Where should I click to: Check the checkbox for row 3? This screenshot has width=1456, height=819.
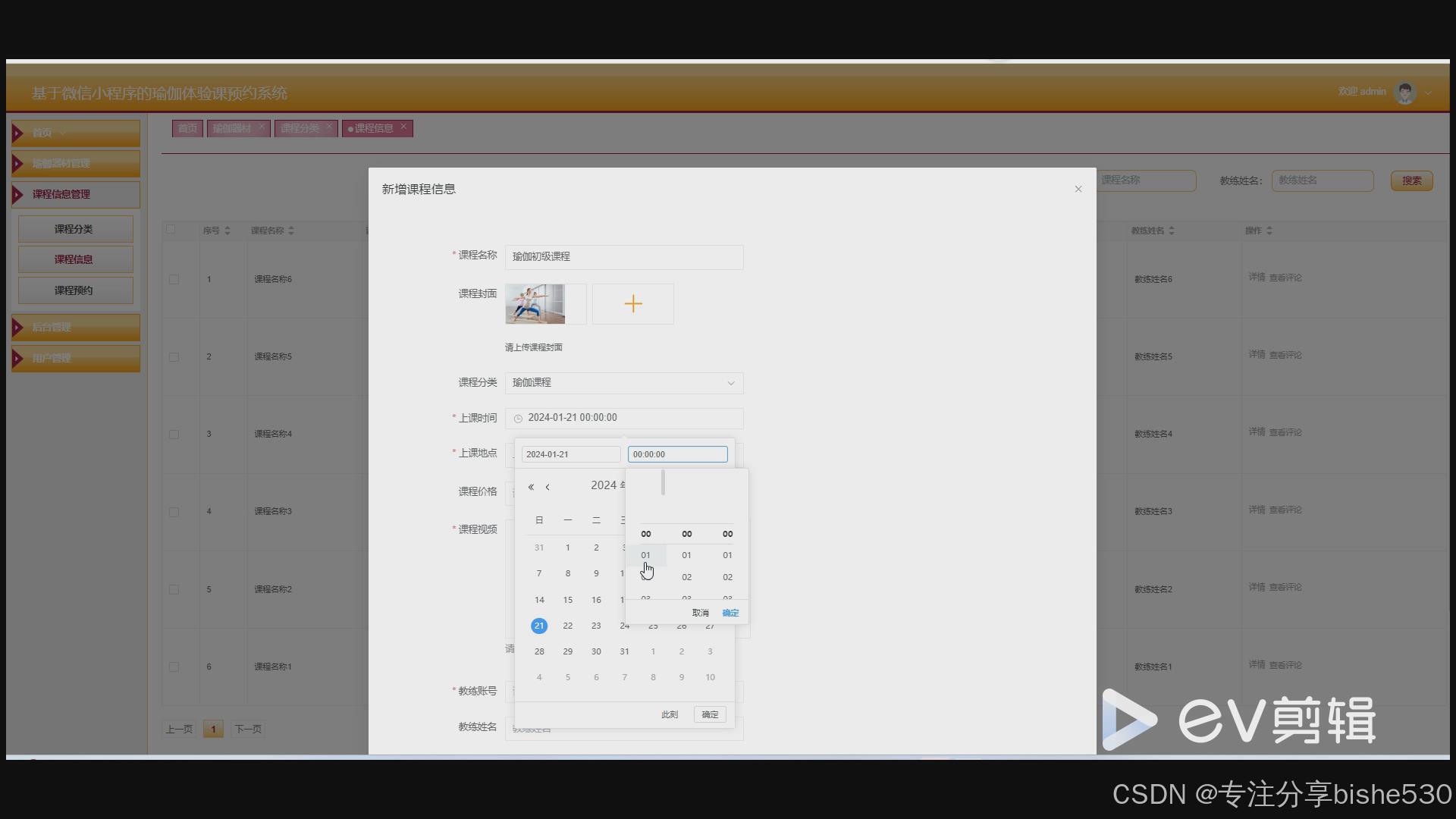coord(174,435)
